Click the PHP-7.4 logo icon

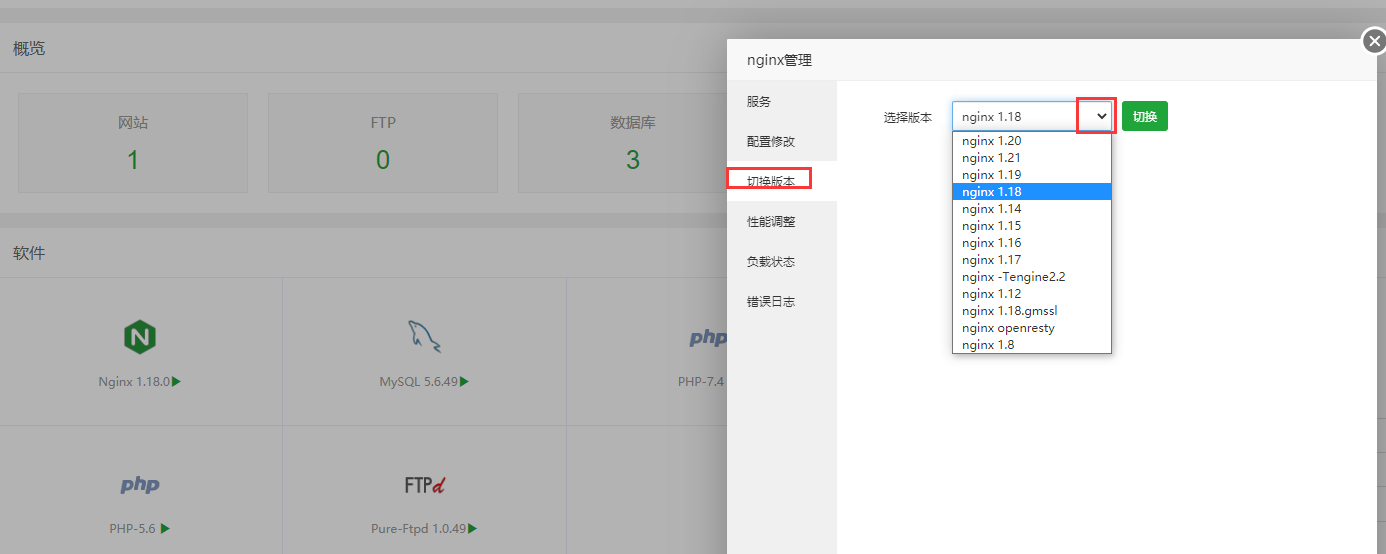pyautogui.click(x=708, y=338)
